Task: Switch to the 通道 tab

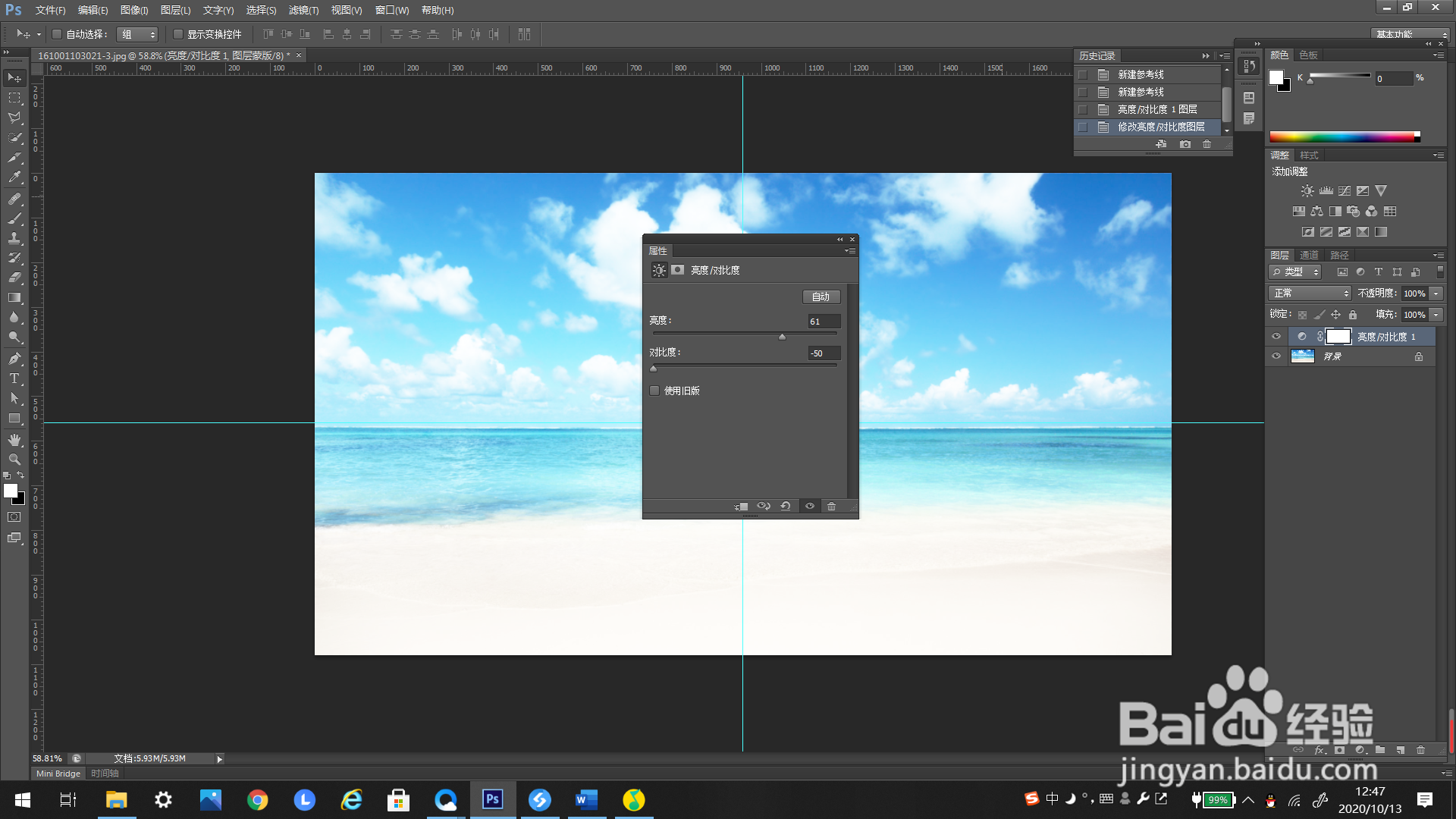Action: click(1309, 255)
